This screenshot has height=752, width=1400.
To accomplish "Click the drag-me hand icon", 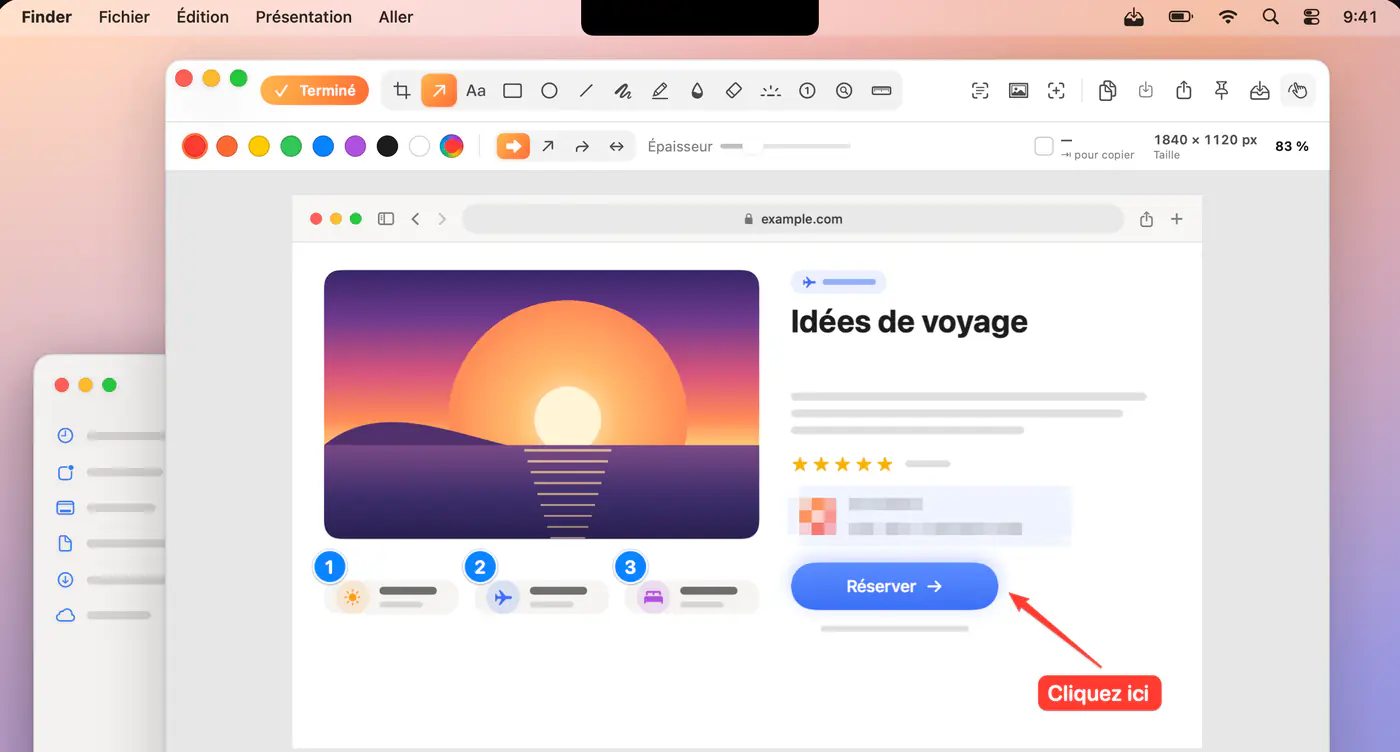I will (x=1298, y=91).
